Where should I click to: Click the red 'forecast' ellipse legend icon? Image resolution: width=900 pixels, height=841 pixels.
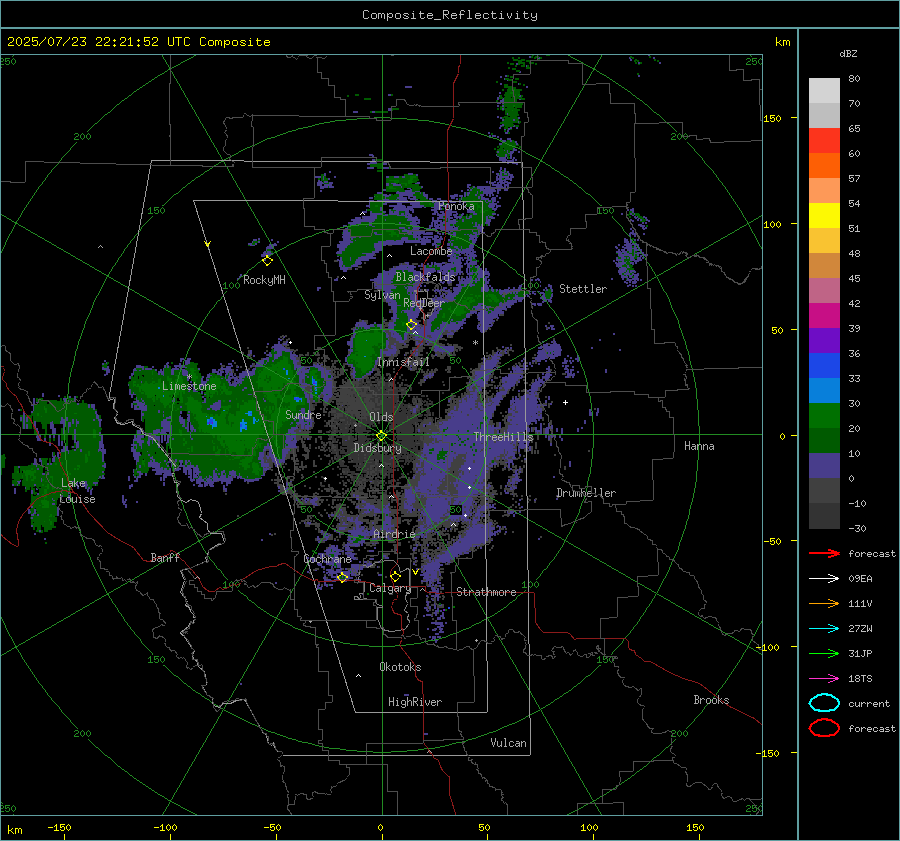pos(824,728)
